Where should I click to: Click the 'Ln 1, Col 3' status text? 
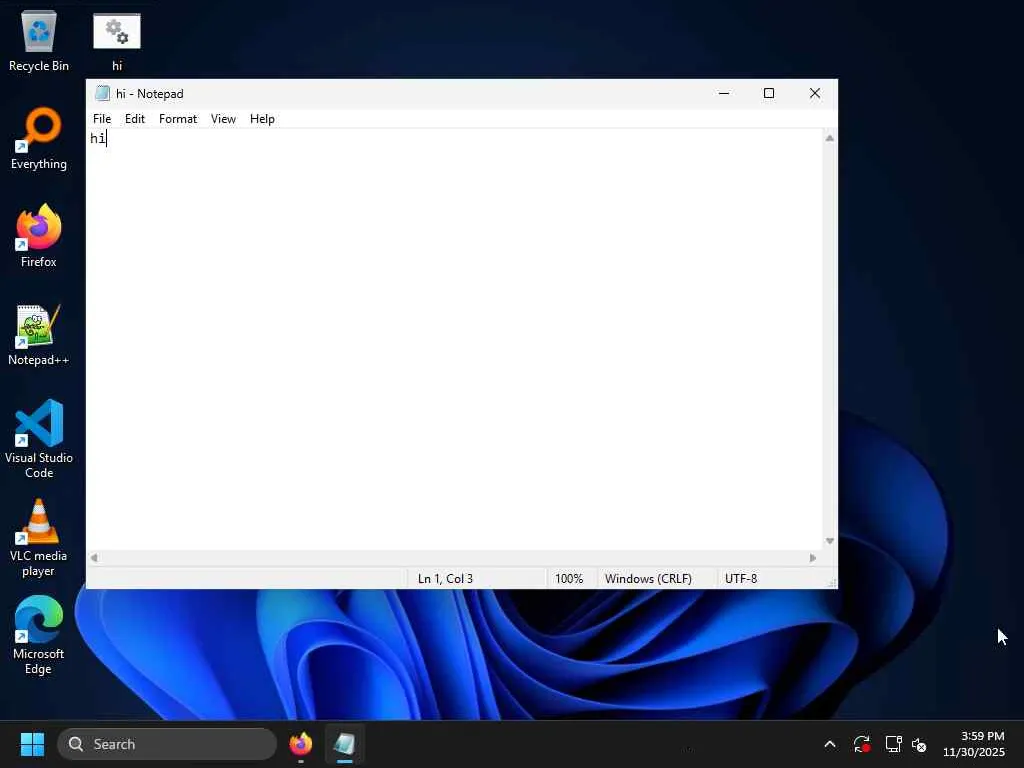pyautogui.click(x=445, y=579)
